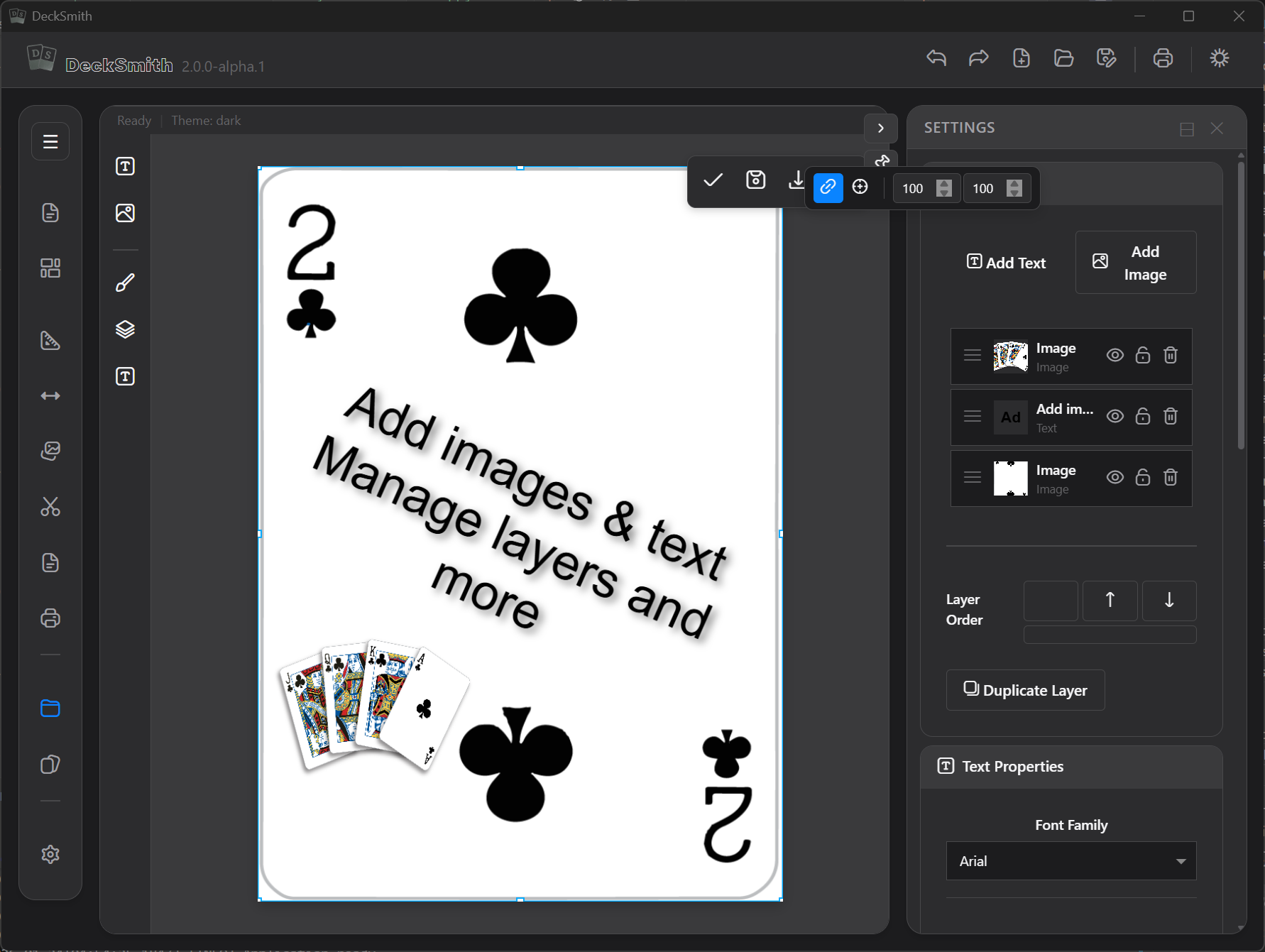Lock the 'Add im...' text layer
Viewport: 1265px width, 952px height.
click(1143, 417)
